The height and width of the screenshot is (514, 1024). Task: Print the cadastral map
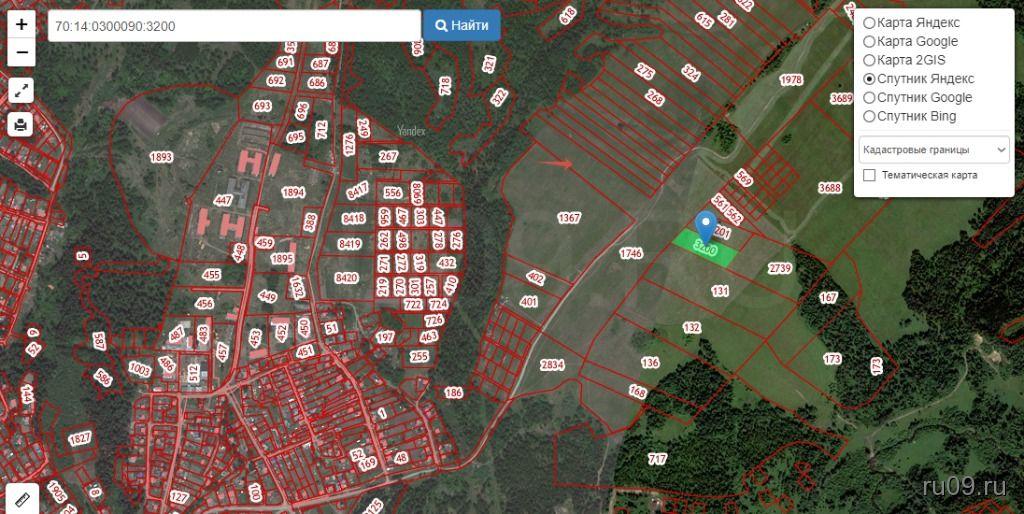click(x=22, y=124)
